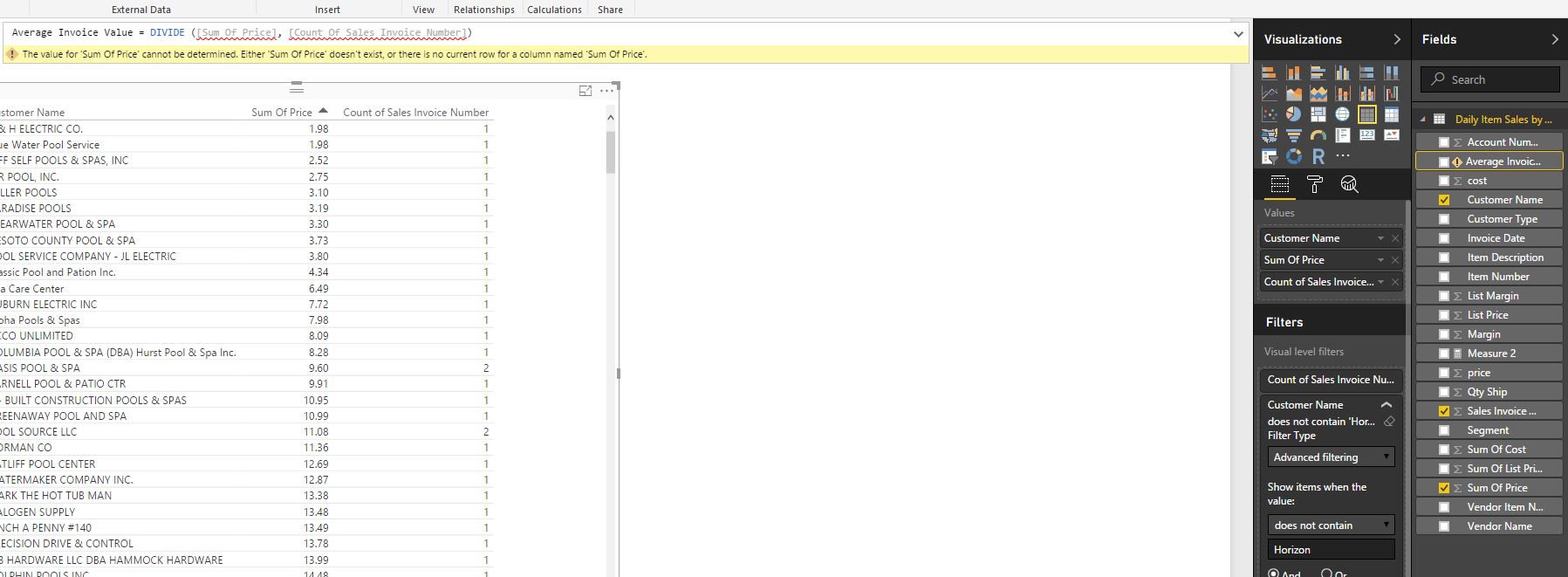Select the Scatter chart visualization
The image size is (1568, 577).
click(1270, 114)
